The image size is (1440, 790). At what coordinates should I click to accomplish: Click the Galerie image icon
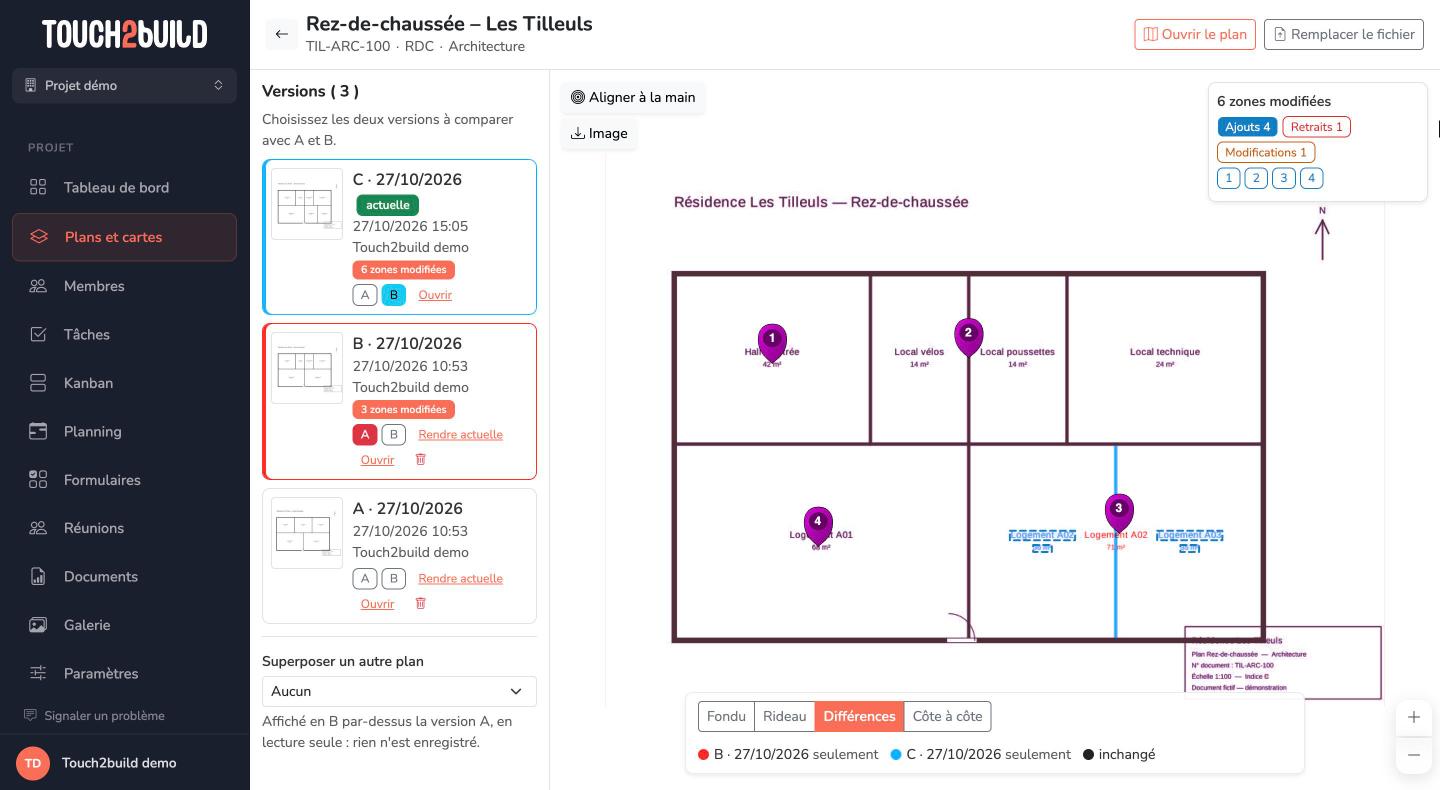click(x=38, y=625)
